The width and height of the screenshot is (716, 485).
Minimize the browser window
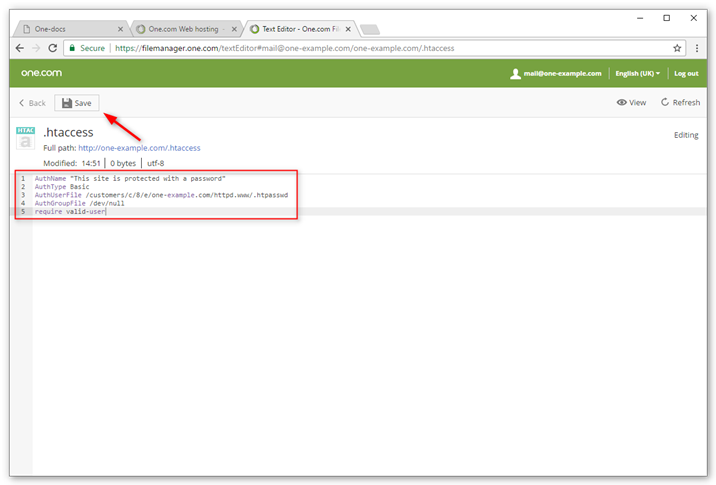tap(640, 18)
